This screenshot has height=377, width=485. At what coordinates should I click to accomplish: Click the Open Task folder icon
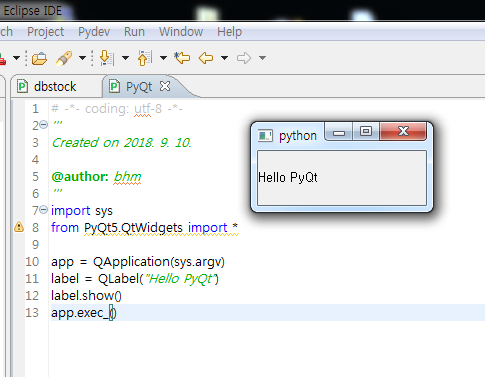[39, 58]
